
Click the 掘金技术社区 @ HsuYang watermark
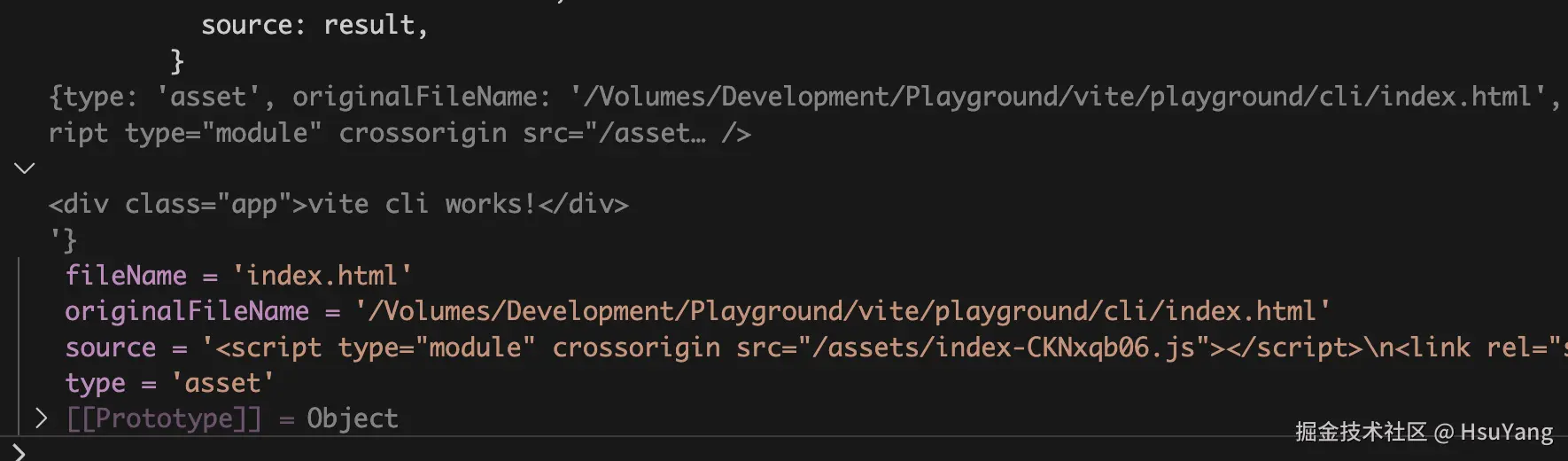1424,432
